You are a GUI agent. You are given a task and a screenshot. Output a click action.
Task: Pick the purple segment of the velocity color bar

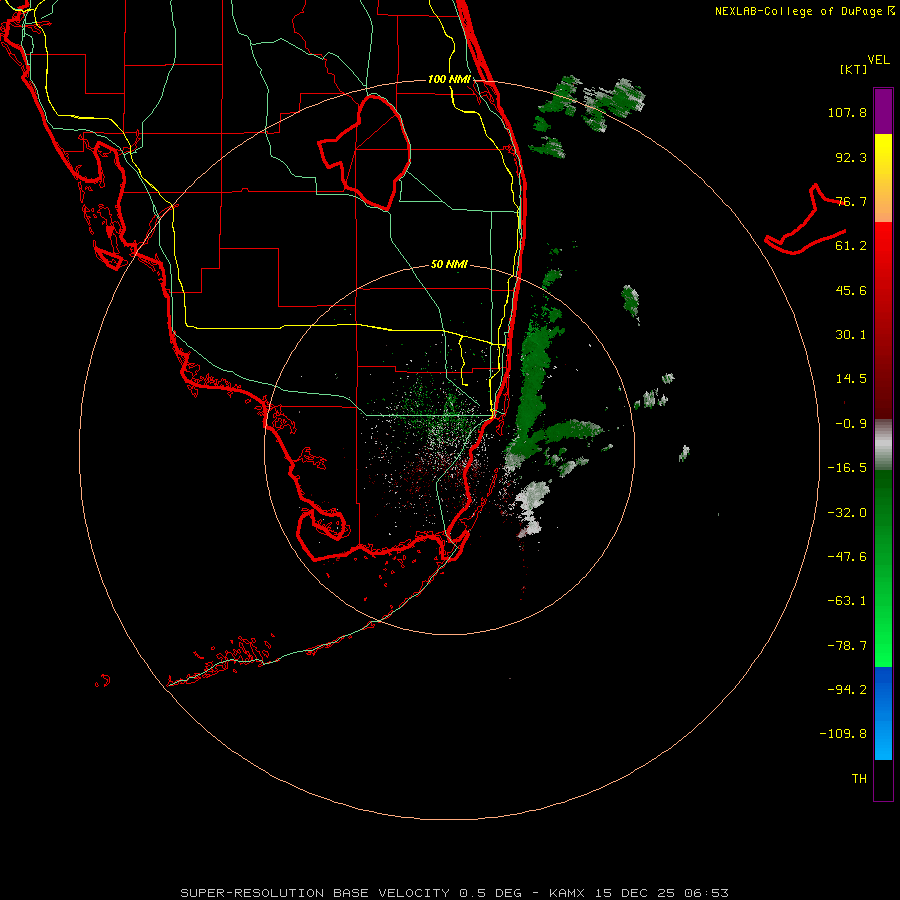coord(883,111)
